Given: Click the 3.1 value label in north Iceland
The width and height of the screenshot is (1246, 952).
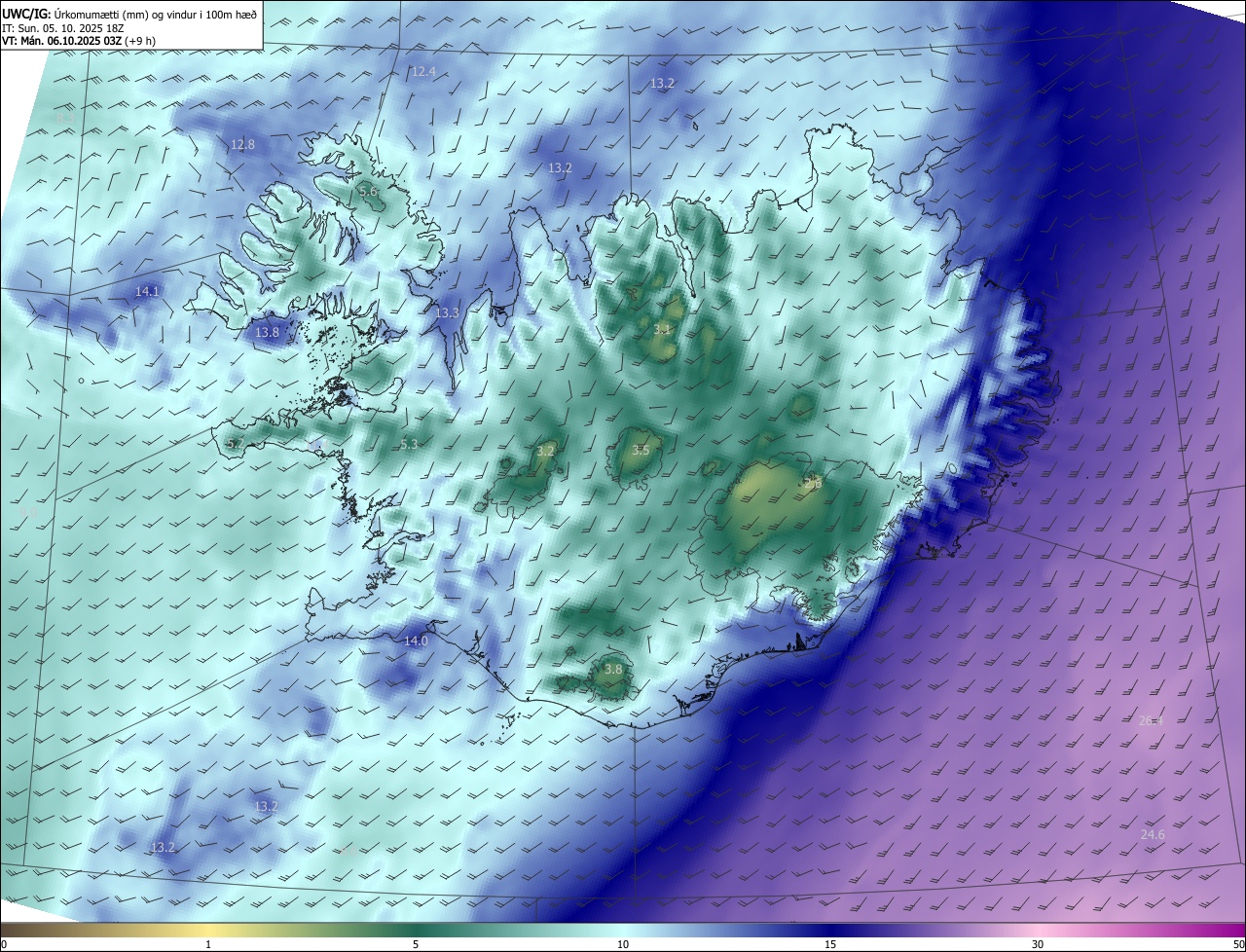Looking at the screenshot, I should 662,330.
